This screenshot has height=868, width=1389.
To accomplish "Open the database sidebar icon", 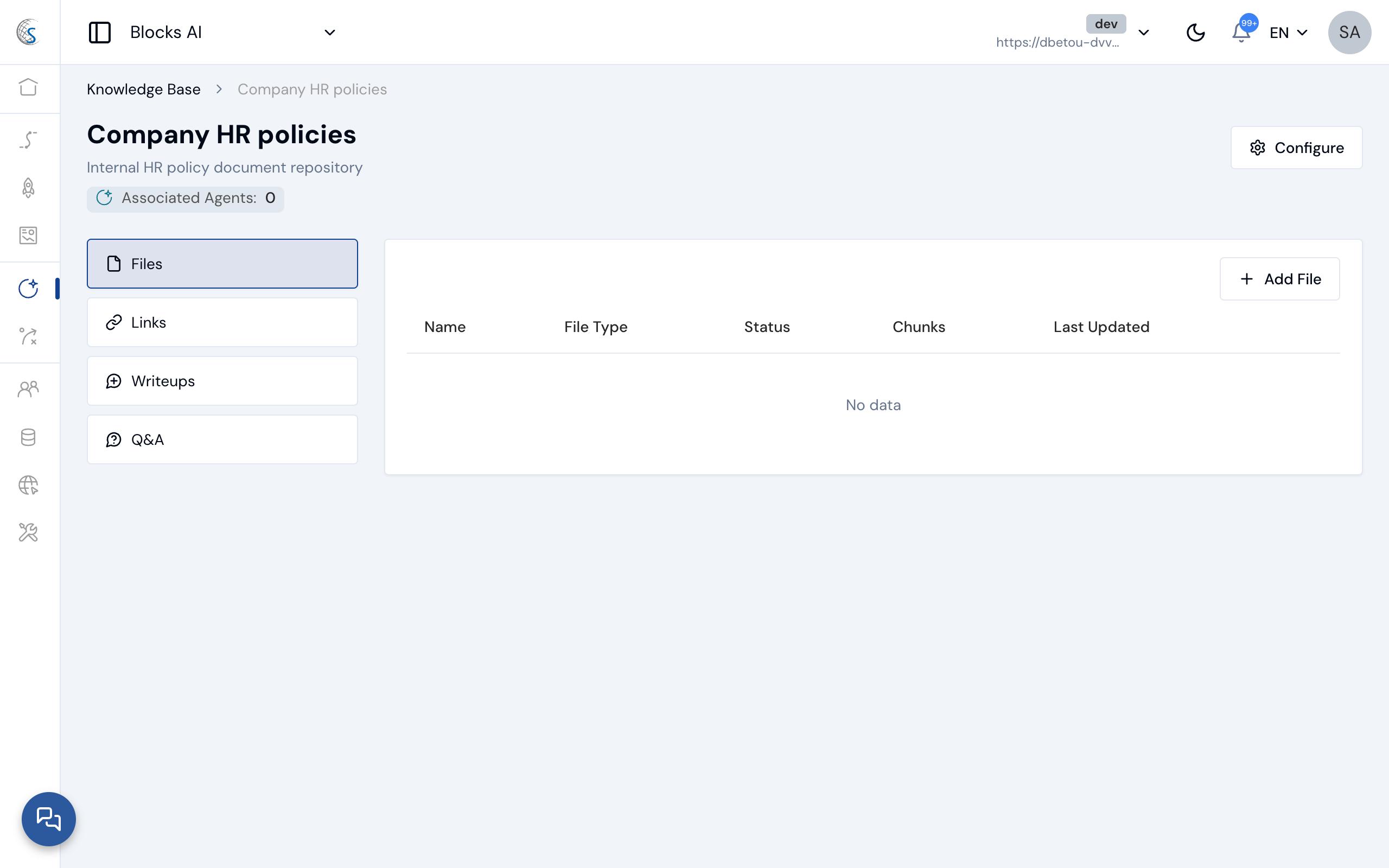I will (28, 437).
